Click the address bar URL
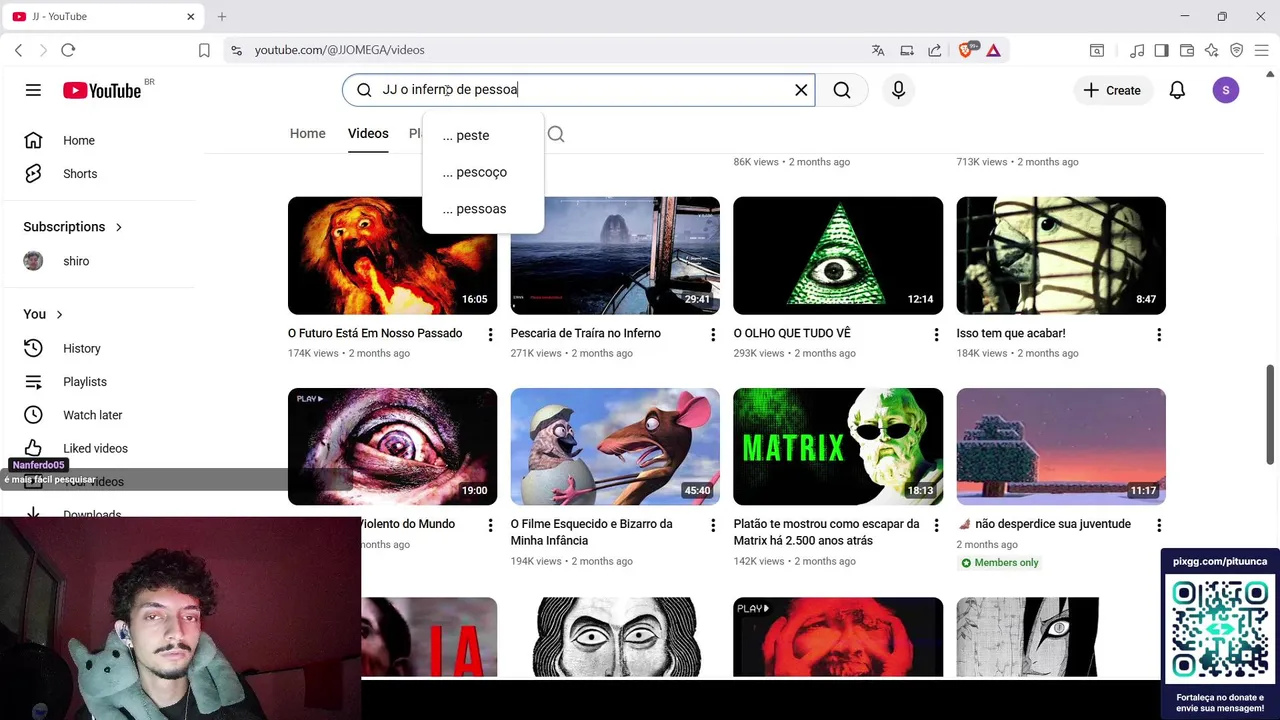Image resolution: width=1280 pixels, height=720 pixels. [339, 50]
